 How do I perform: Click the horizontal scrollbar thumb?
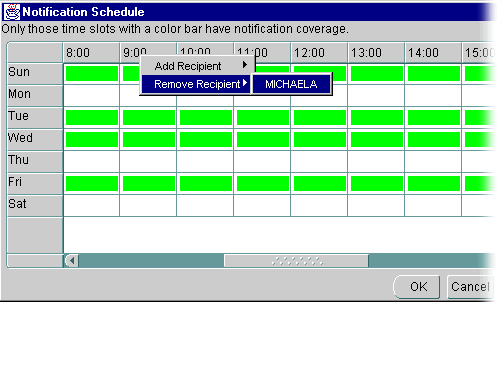pos(296,261)
